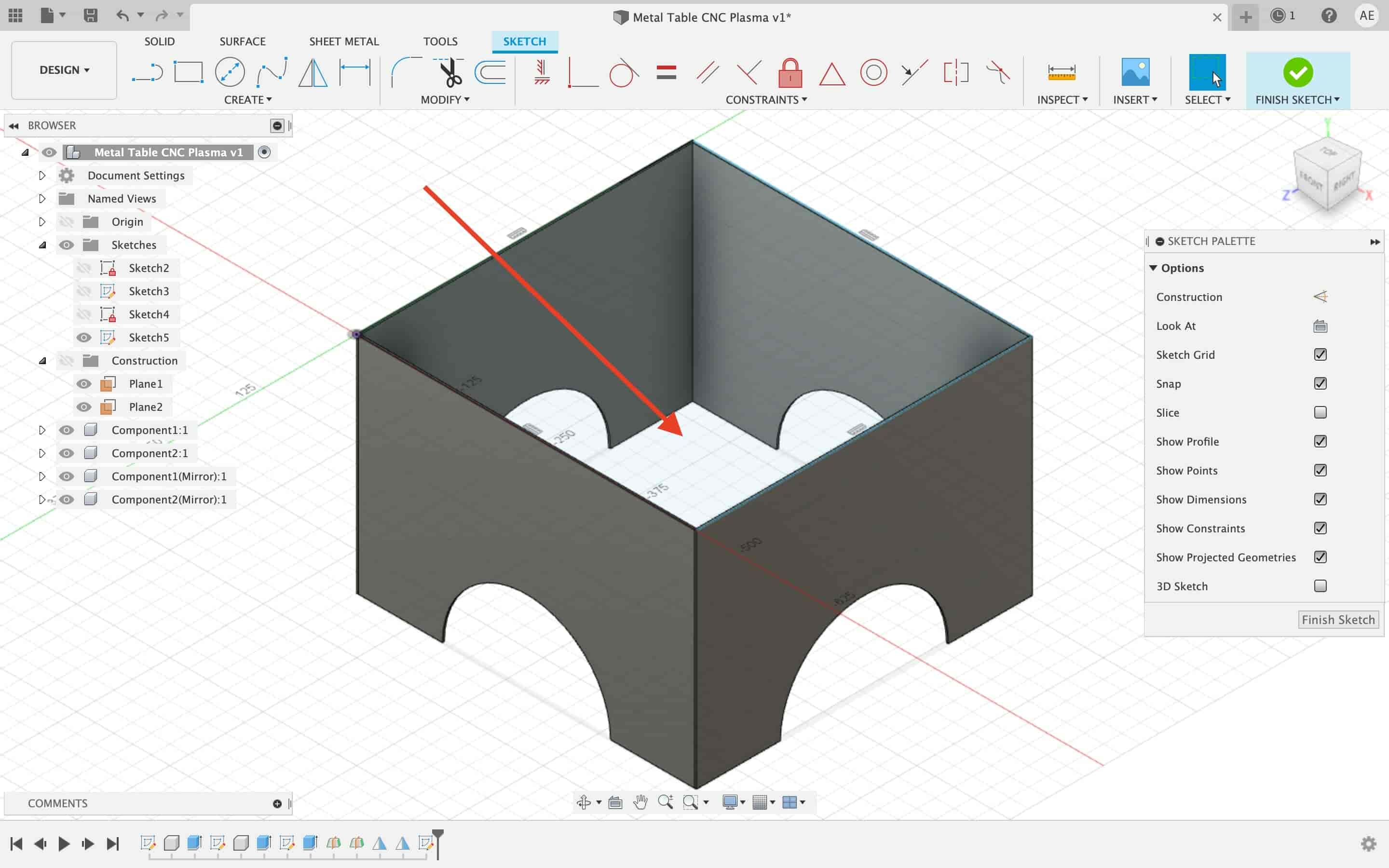Select the Fillet tool
The height and width of the screenshot is (868, 1389).
[x=406, y=72]
